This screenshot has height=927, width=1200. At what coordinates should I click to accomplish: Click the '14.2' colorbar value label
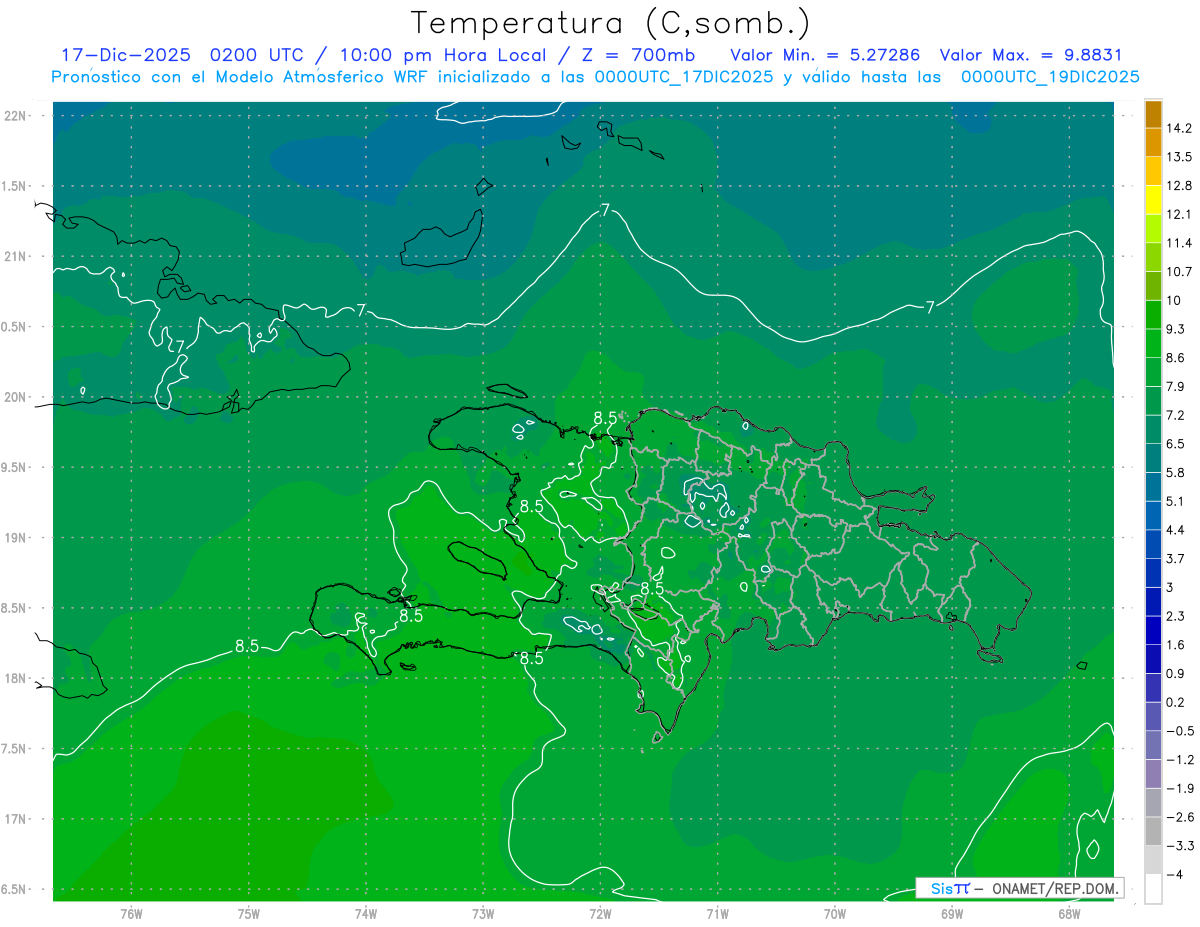point(1179,128)
